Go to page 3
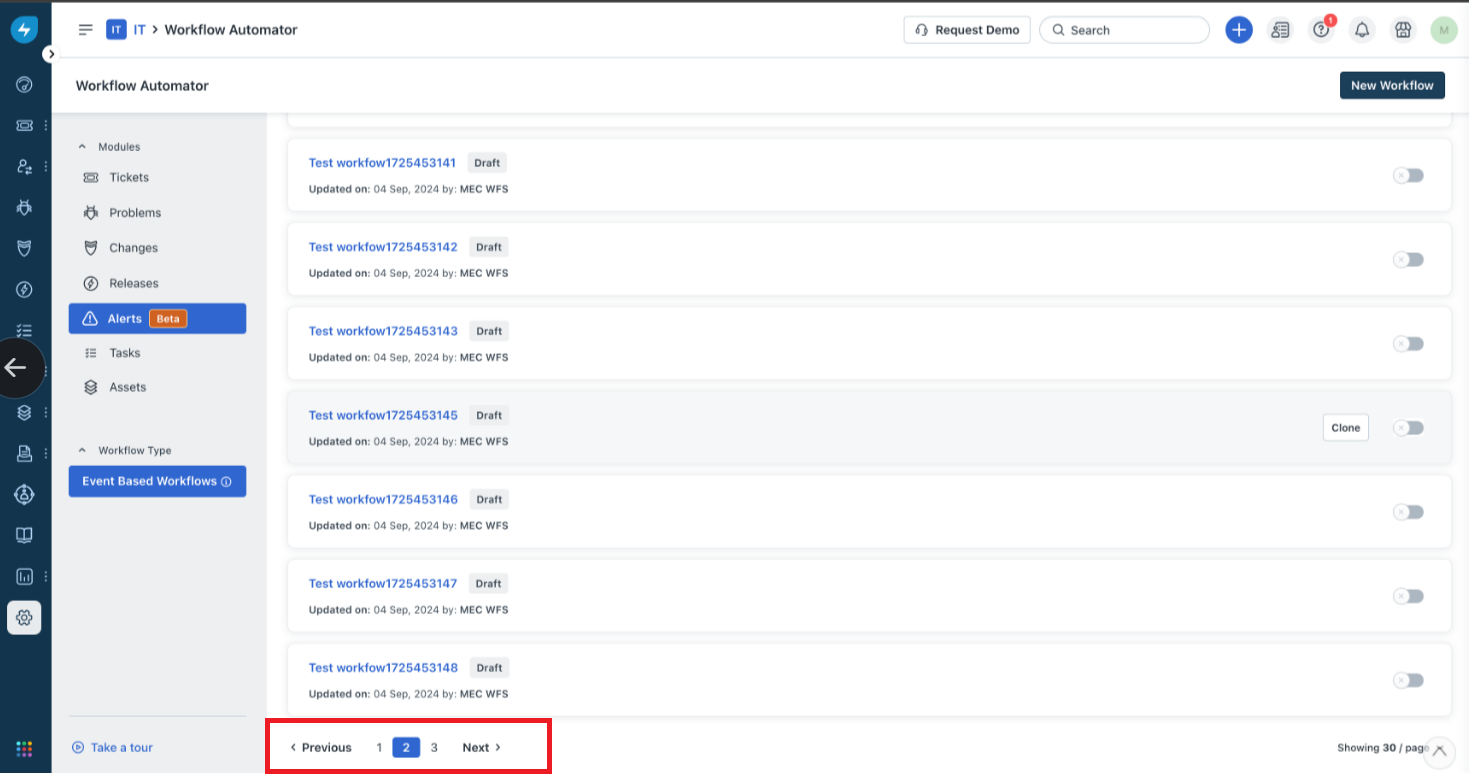The width and height of the screenshot is (1469, 777). click(434, 748)
